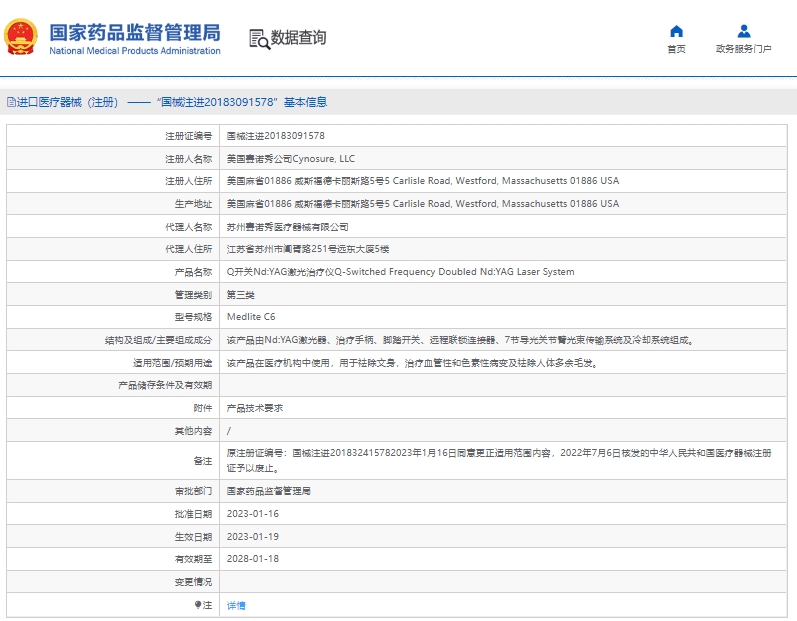Open the 详情 link
Viewport: 797px width, 621px height.
(x=236, y=605)
